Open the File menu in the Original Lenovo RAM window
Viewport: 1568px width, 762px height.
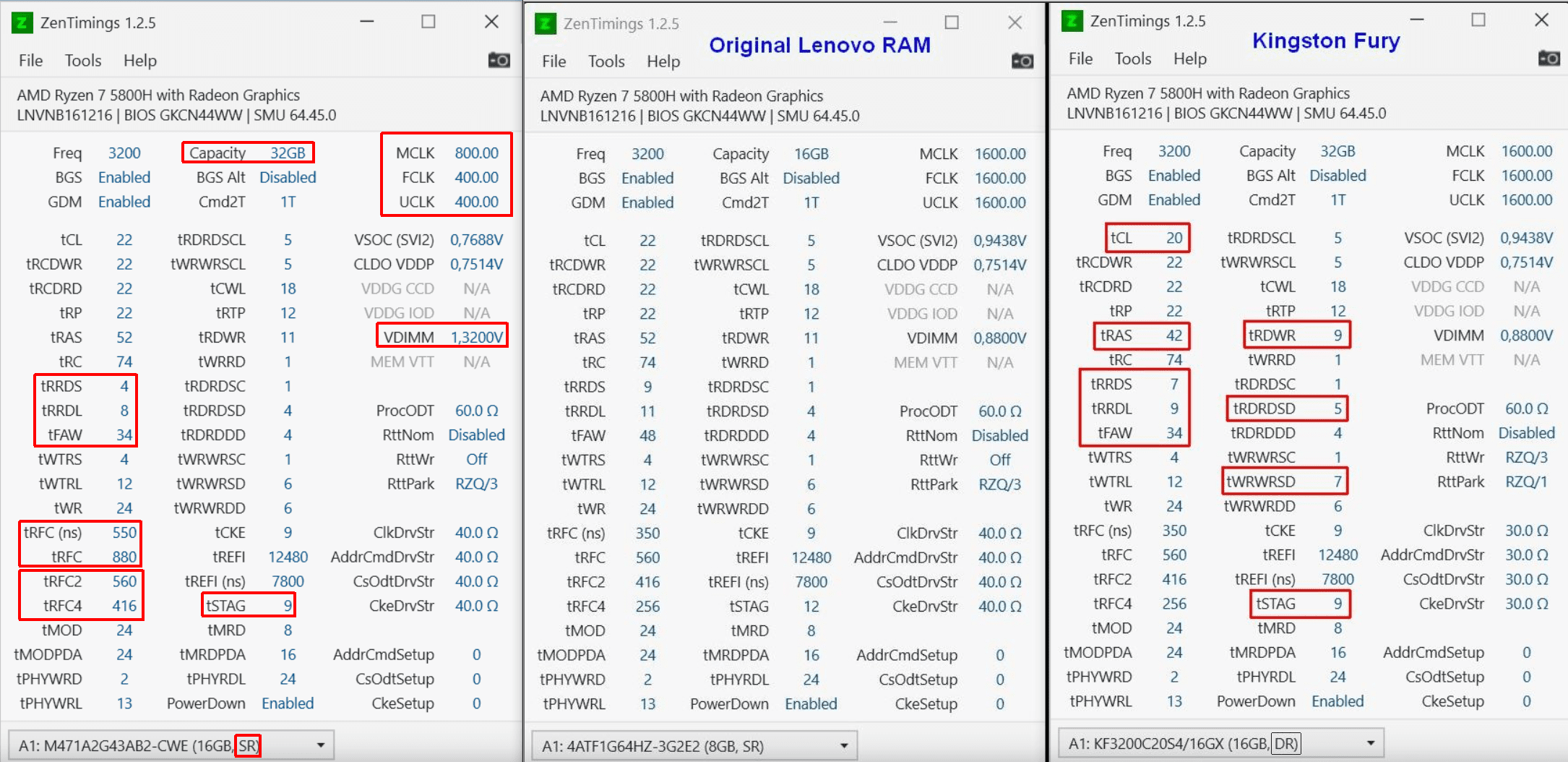[553, 61]
